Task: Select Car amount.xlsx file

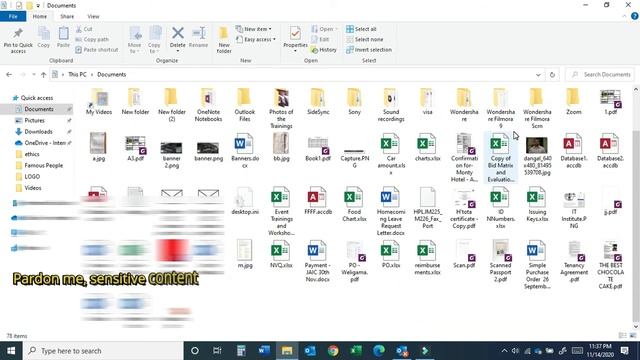Action: tap(391, 154)
